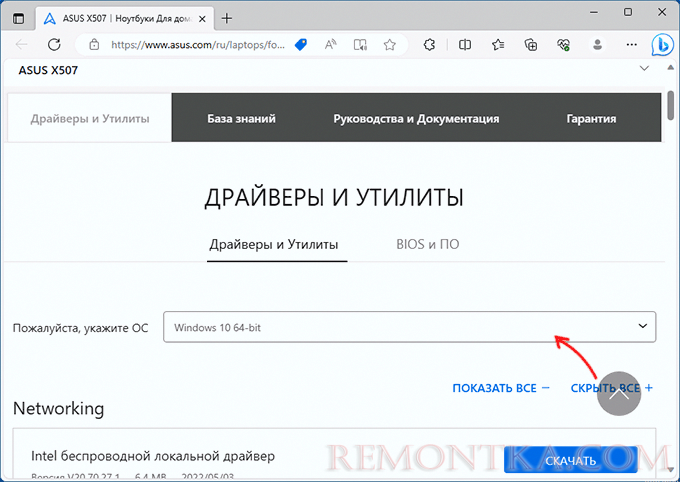View site information via the lock icon
The width and height of the screenshot is (680, 482).
(94, 44)
